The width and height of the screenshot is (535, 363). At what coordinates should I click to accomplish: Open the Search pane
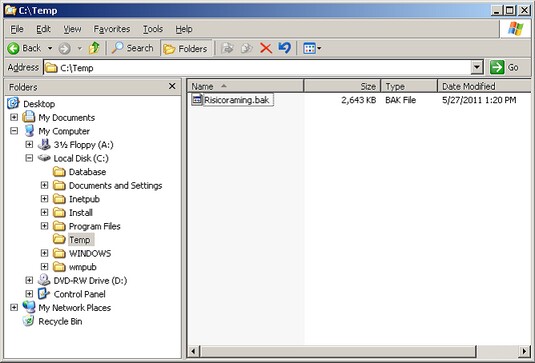[133, 48]
